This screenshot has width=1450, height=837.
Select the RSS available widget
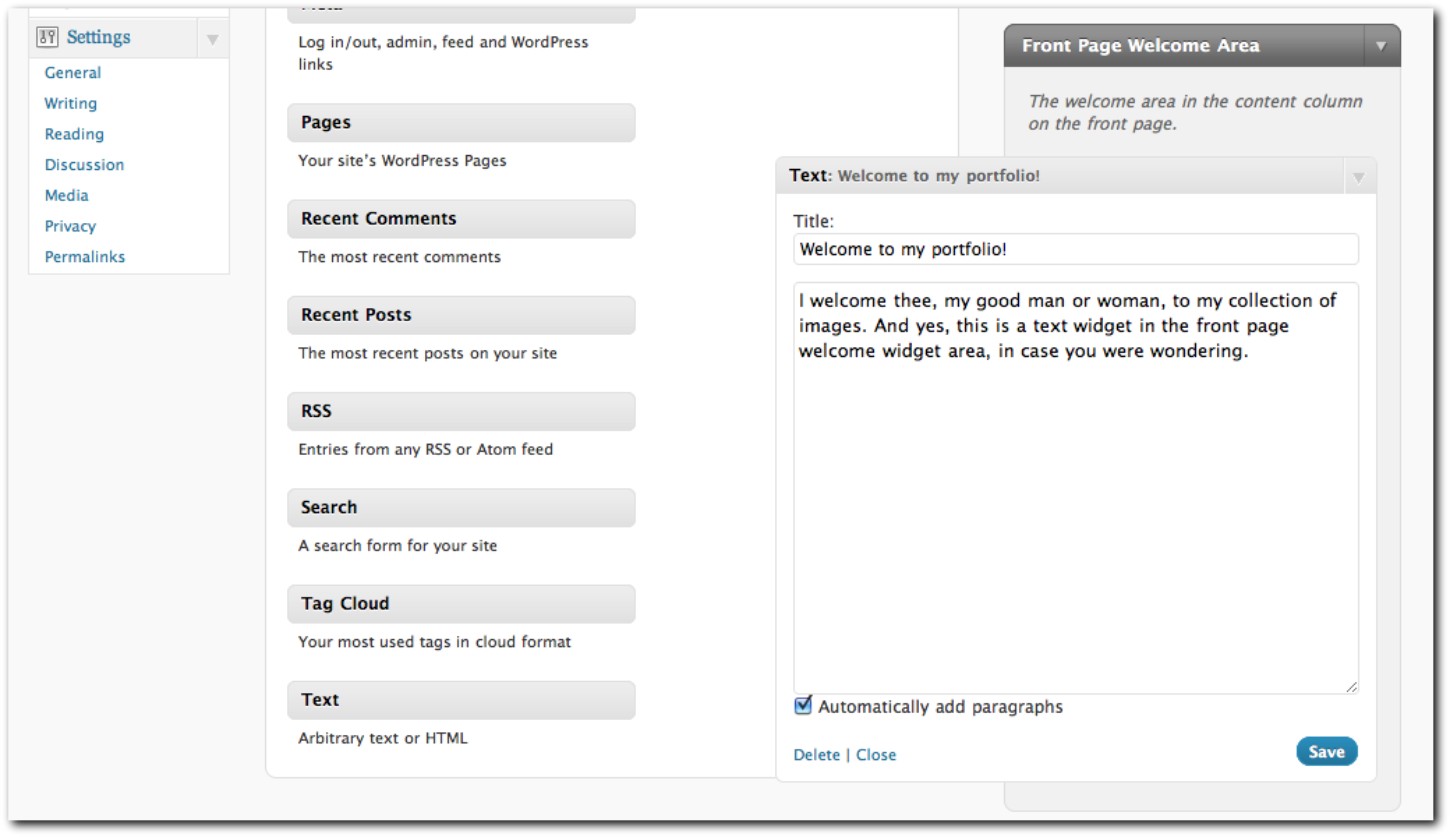tap(461, 411)
